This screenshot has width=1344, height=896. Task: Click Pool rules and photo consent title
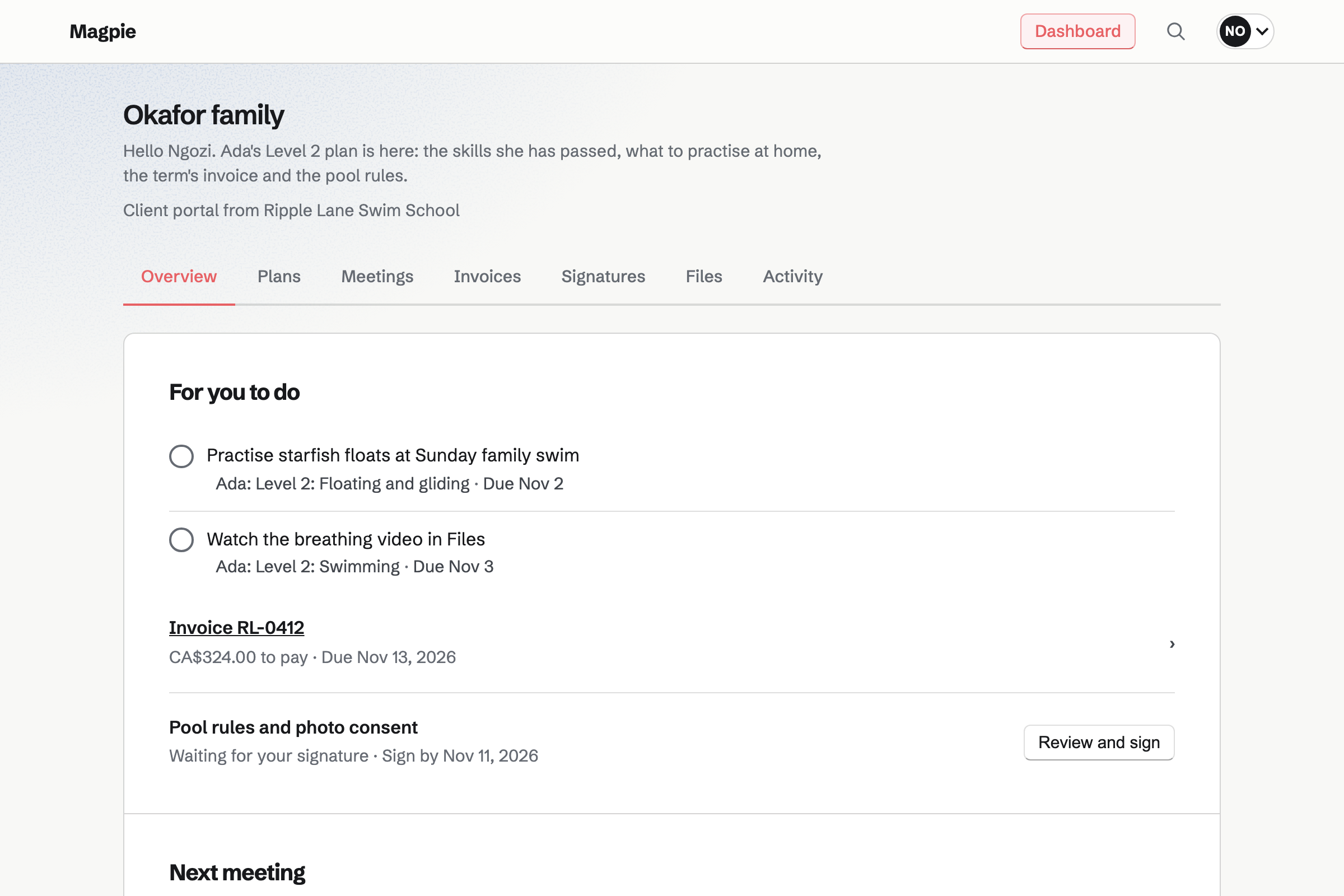click(293, 727)
